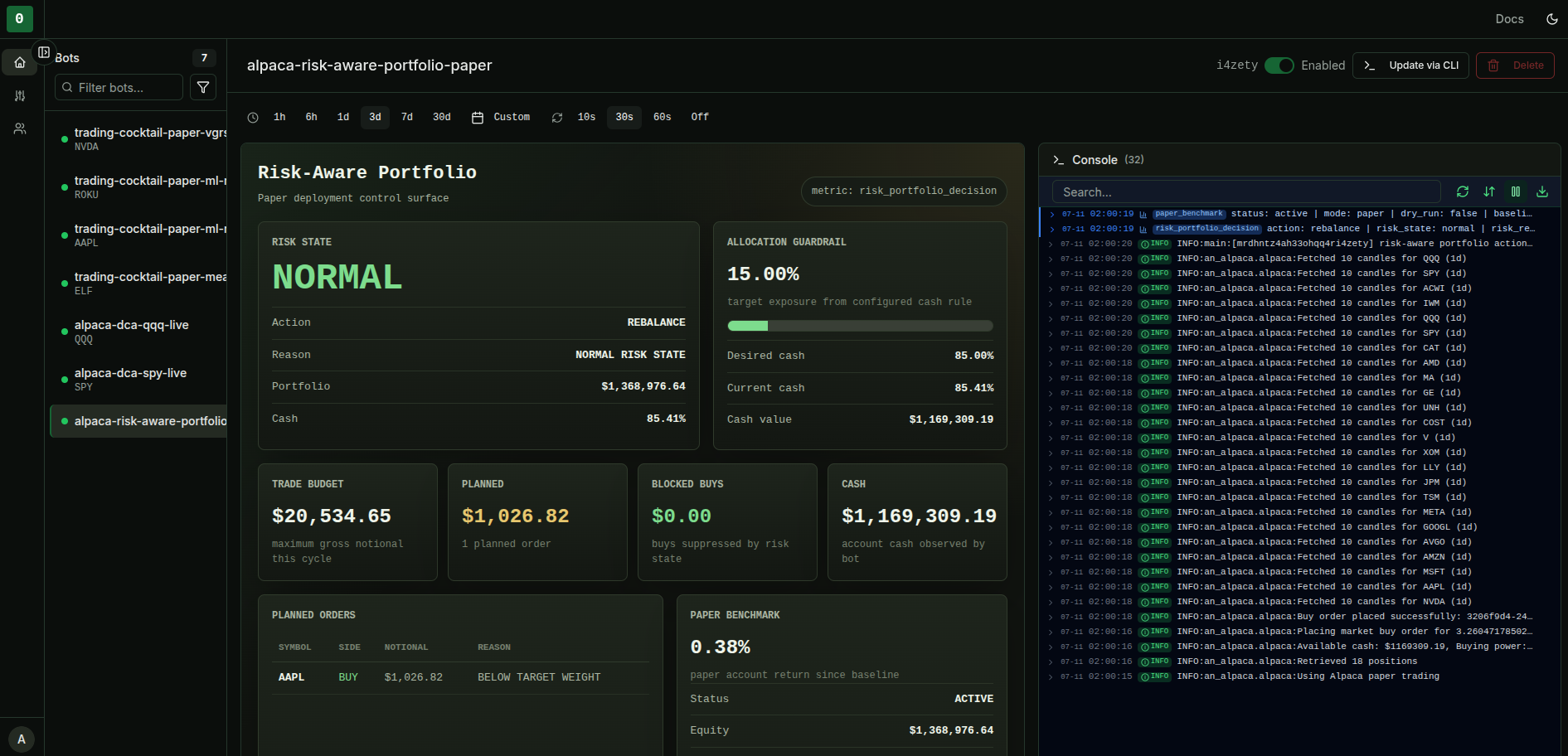The width and height of the screenshot is (1568, 756).
Task: Select the 30d time range
Action: (441, 118)
